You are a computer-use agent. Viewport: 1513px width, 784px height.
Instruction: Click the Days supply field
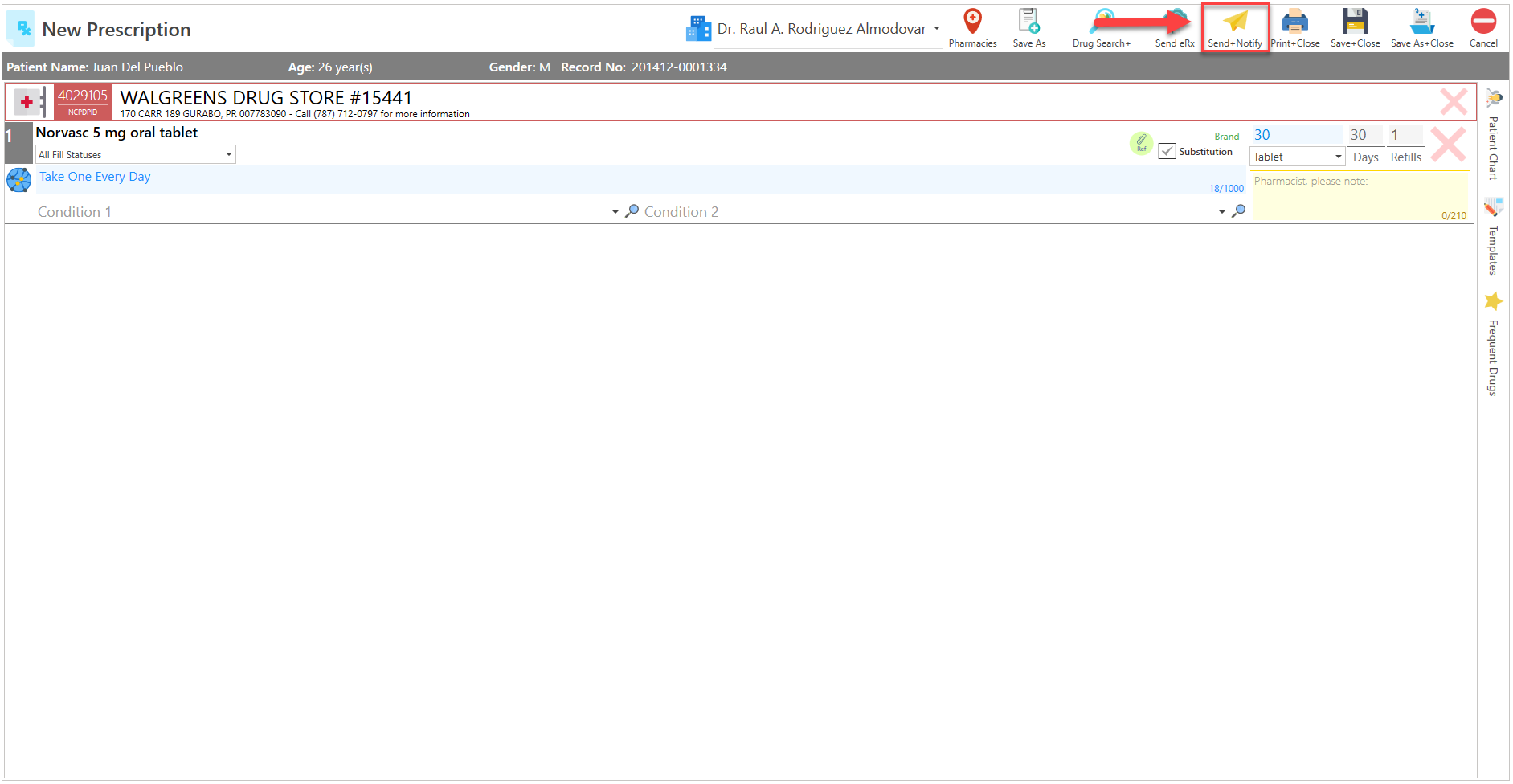pyautogui.click(x=1365, y=135)
